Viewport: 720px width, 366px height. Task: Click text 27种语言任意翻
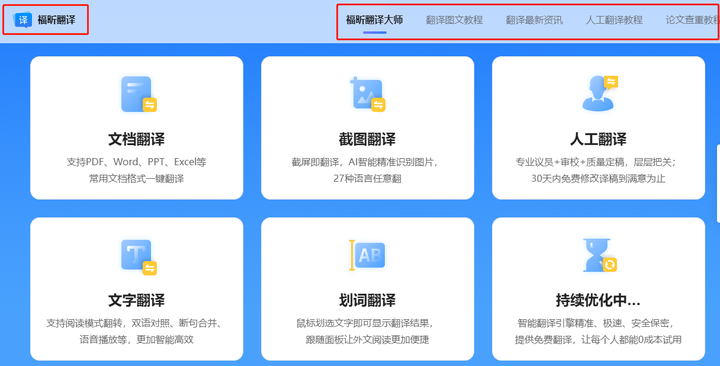[367, 179]
